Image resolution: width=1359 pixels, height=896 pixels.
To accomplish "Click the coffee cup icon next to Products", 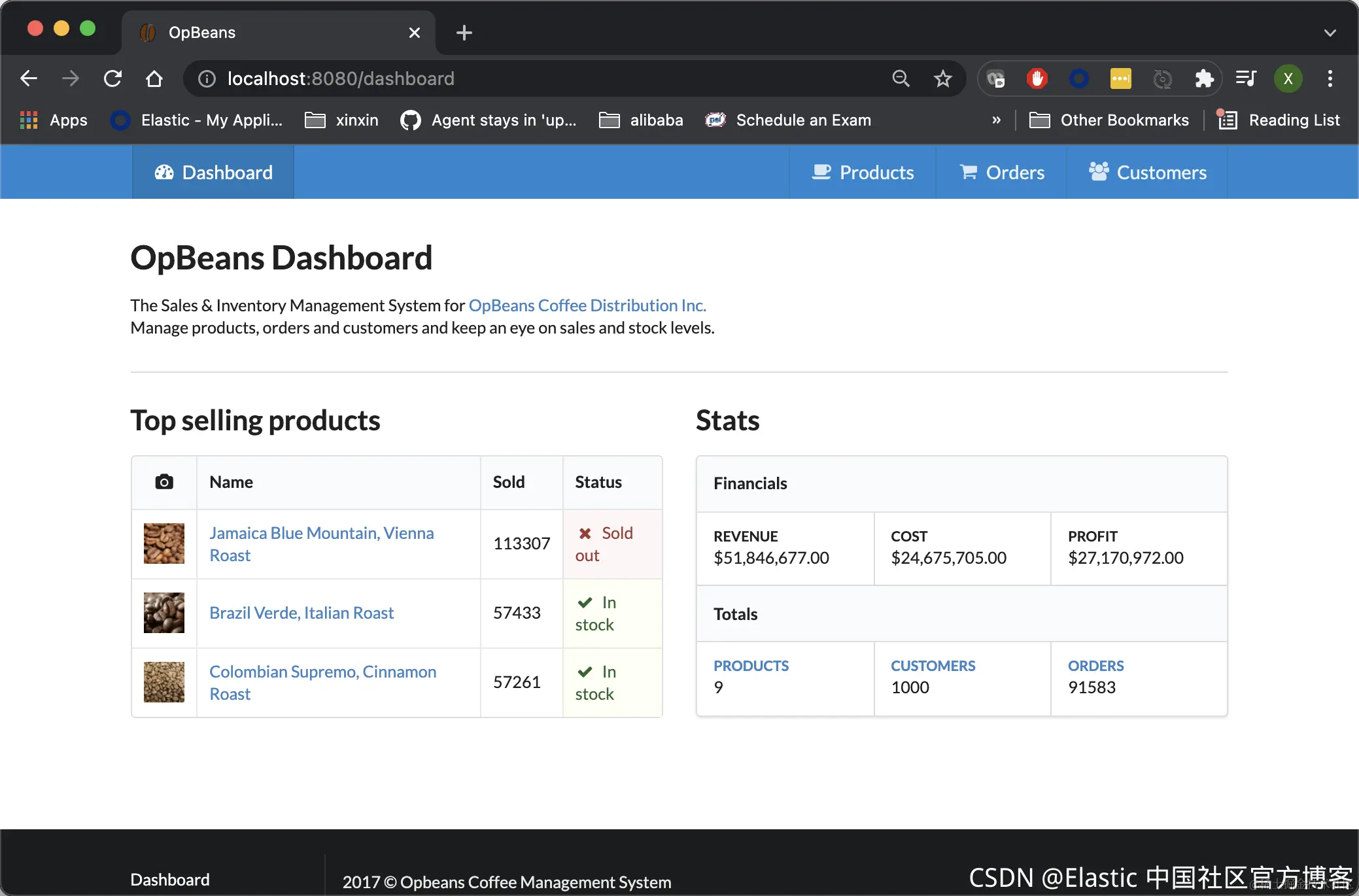I will [821, 172].
